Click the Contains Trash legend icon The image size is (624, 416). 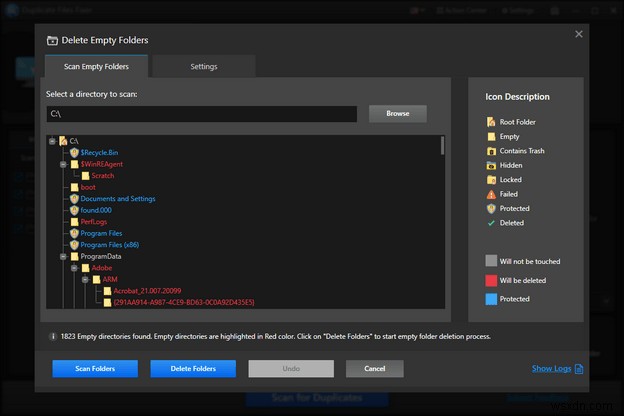tap(491, 151)
